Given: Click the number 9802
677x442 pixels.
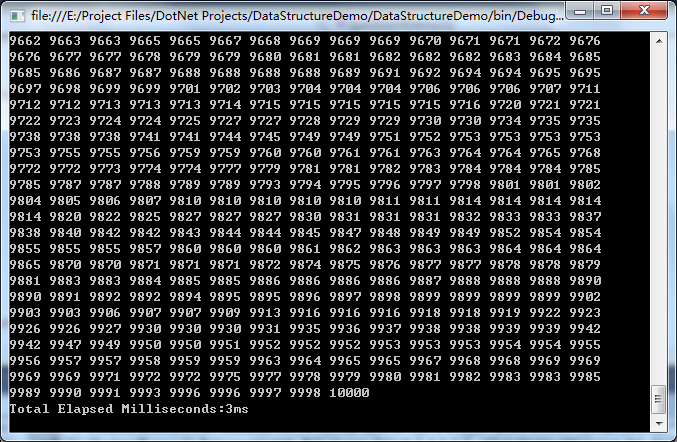Looking at the screenshot, I should (x=585, y=185).
